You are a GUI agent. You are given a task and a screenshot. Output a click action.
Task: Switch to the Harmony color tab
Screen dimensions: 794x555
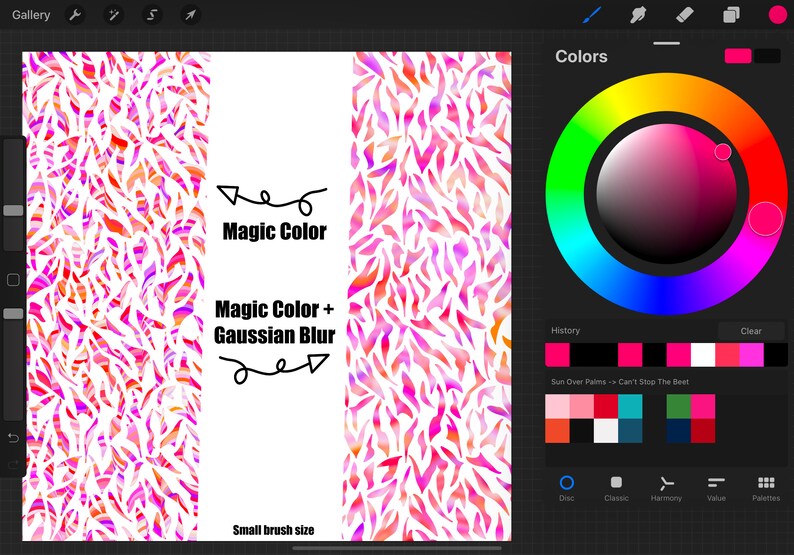pyautogui.click(x=666, y=488)
